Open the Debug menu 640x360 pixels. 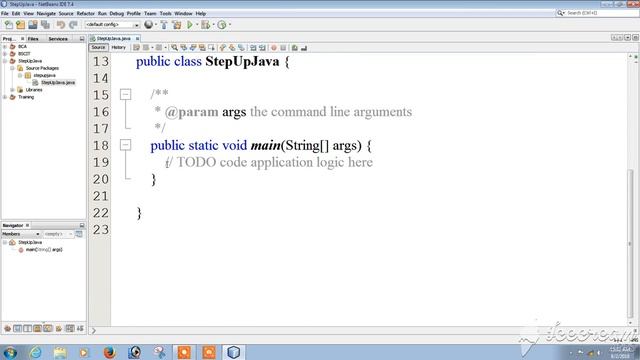116,13
